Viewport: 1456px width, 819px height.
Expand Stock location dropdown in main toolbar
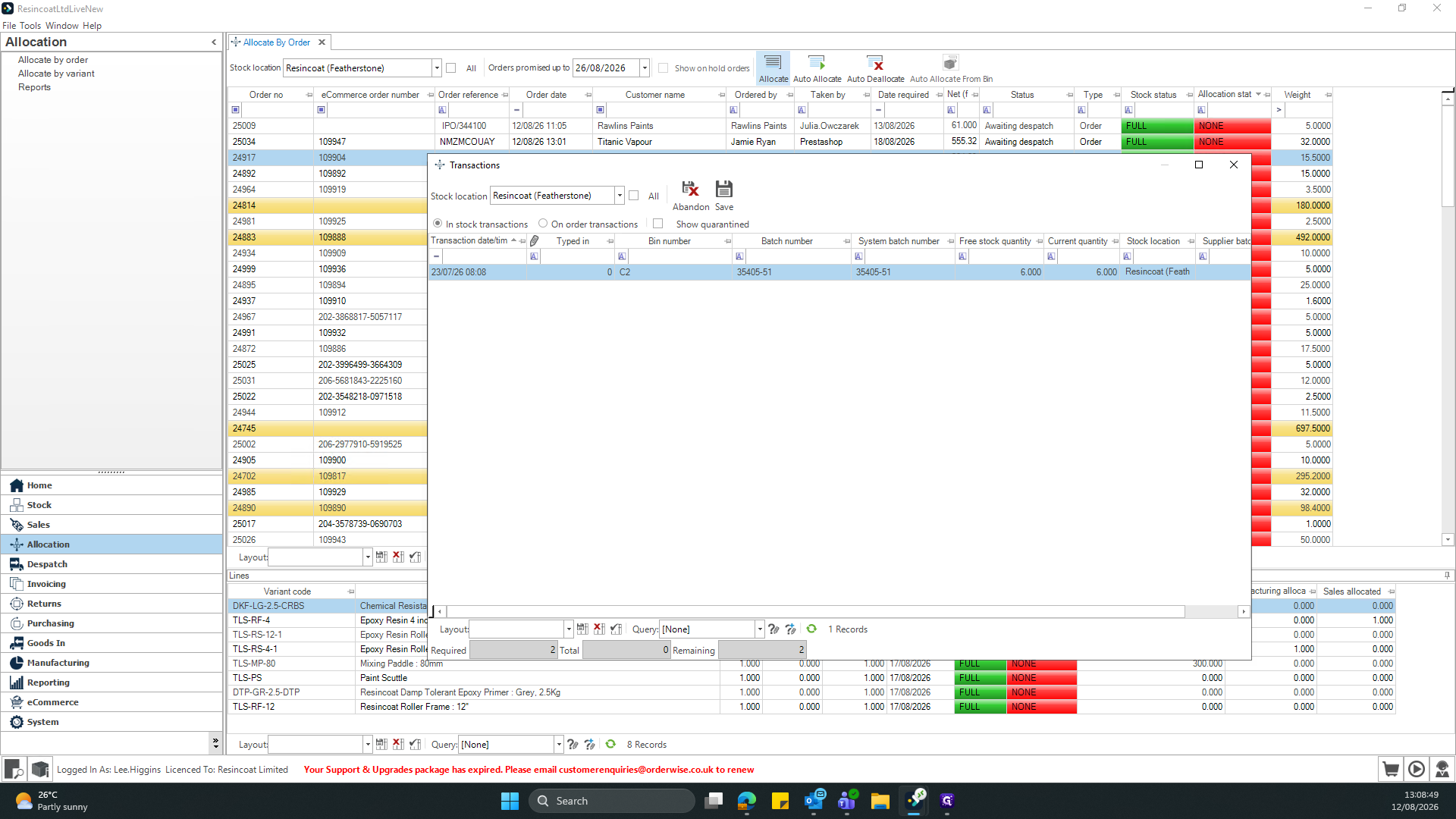(437, 67)
